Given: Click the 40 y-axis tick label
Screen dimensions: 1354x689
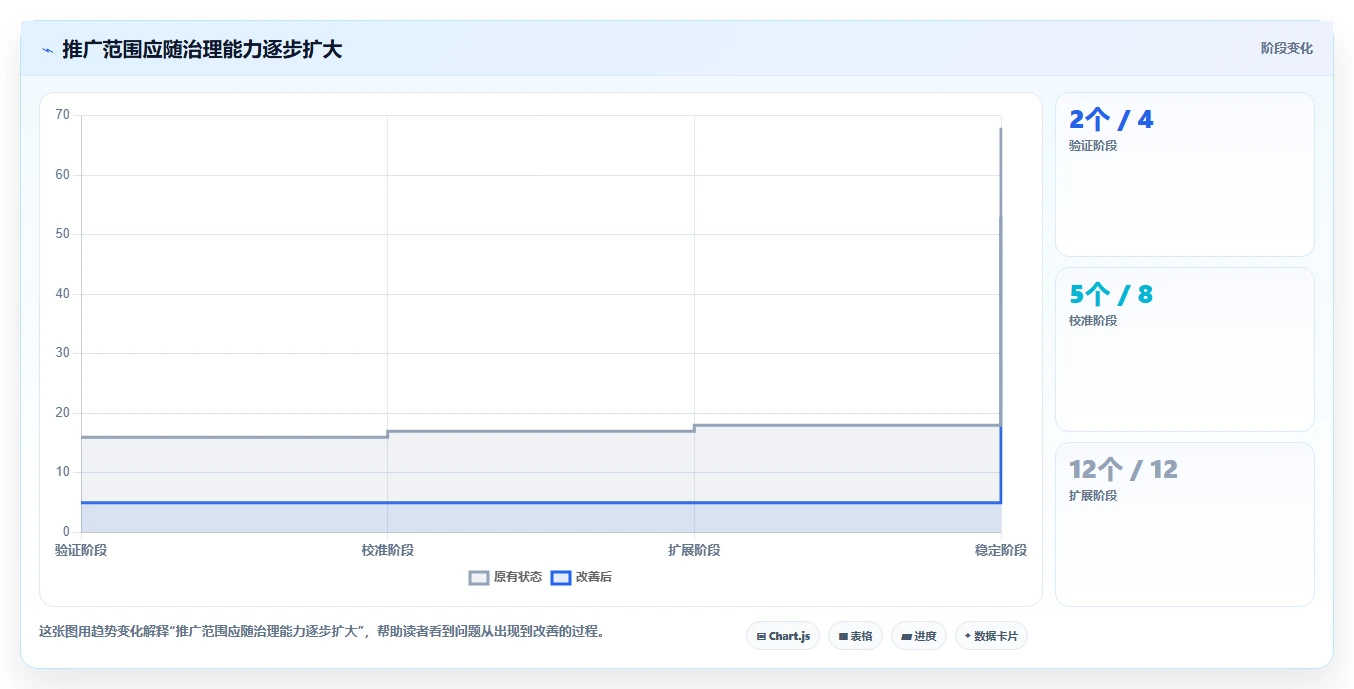Looking at the screenshot, I should tap(63, 294).
